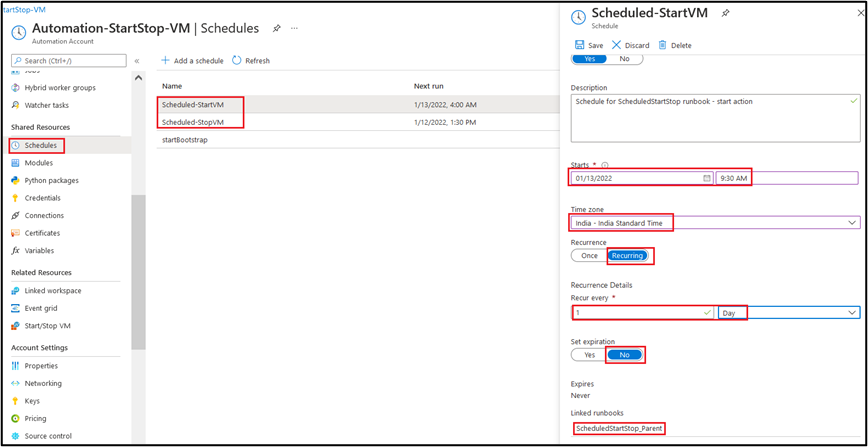
Task: Click the Properties bars icon
Action: (16, 366)
